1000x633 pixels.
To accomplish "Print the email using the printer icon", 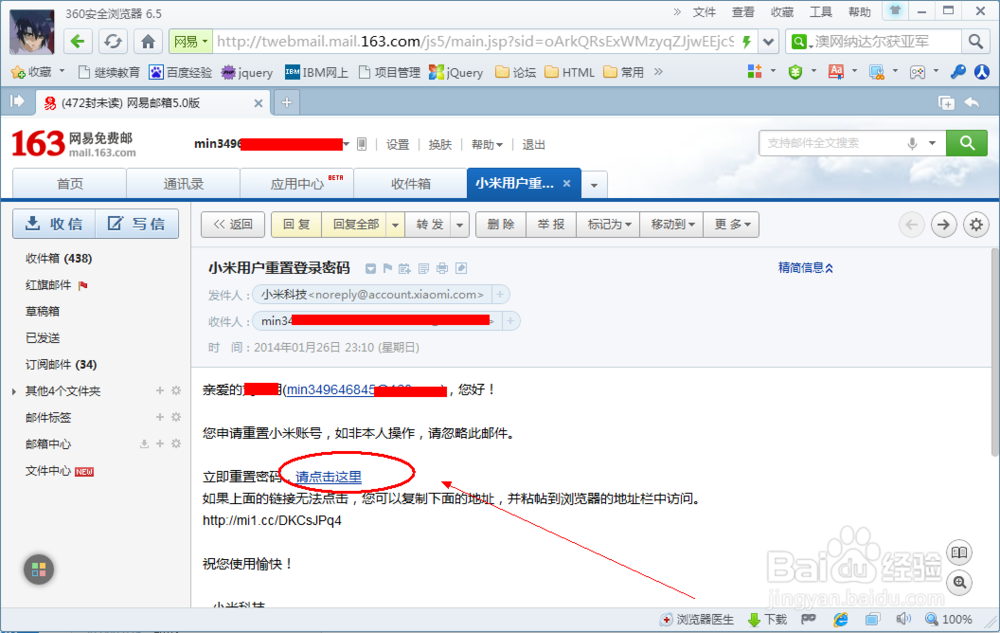I will [x=442, y=268].
